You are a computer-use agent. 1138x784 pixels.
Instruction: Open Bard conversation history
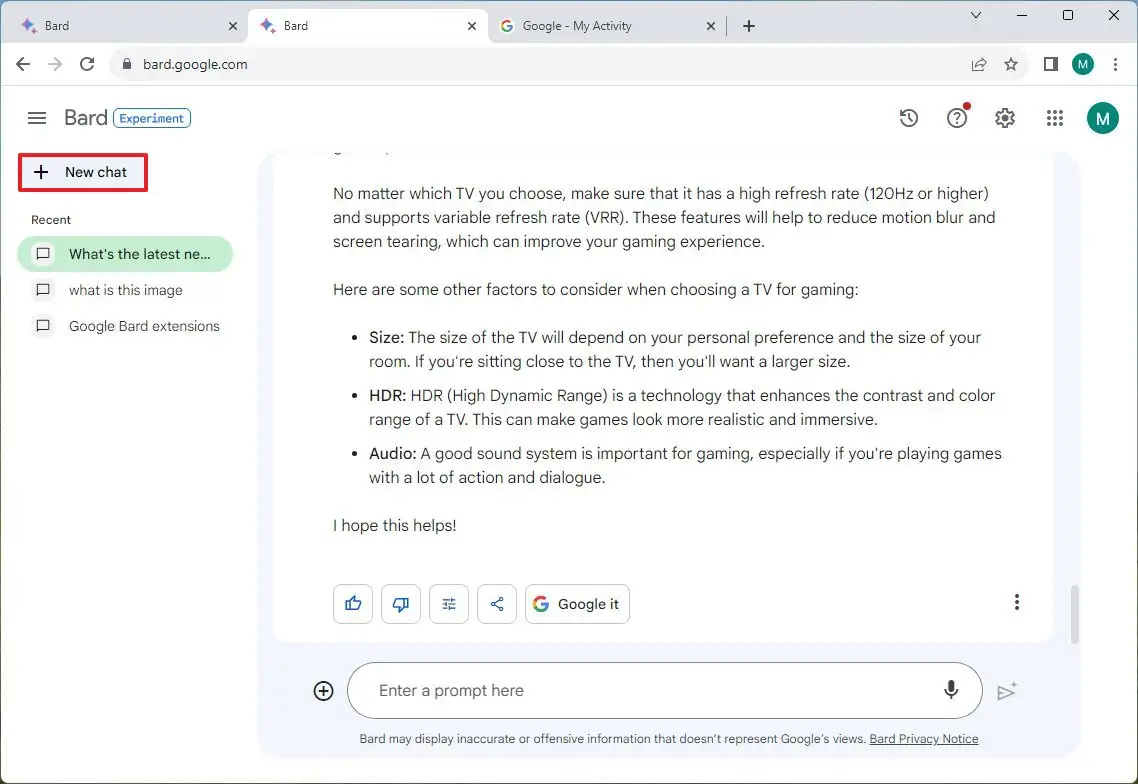[908, 117]
